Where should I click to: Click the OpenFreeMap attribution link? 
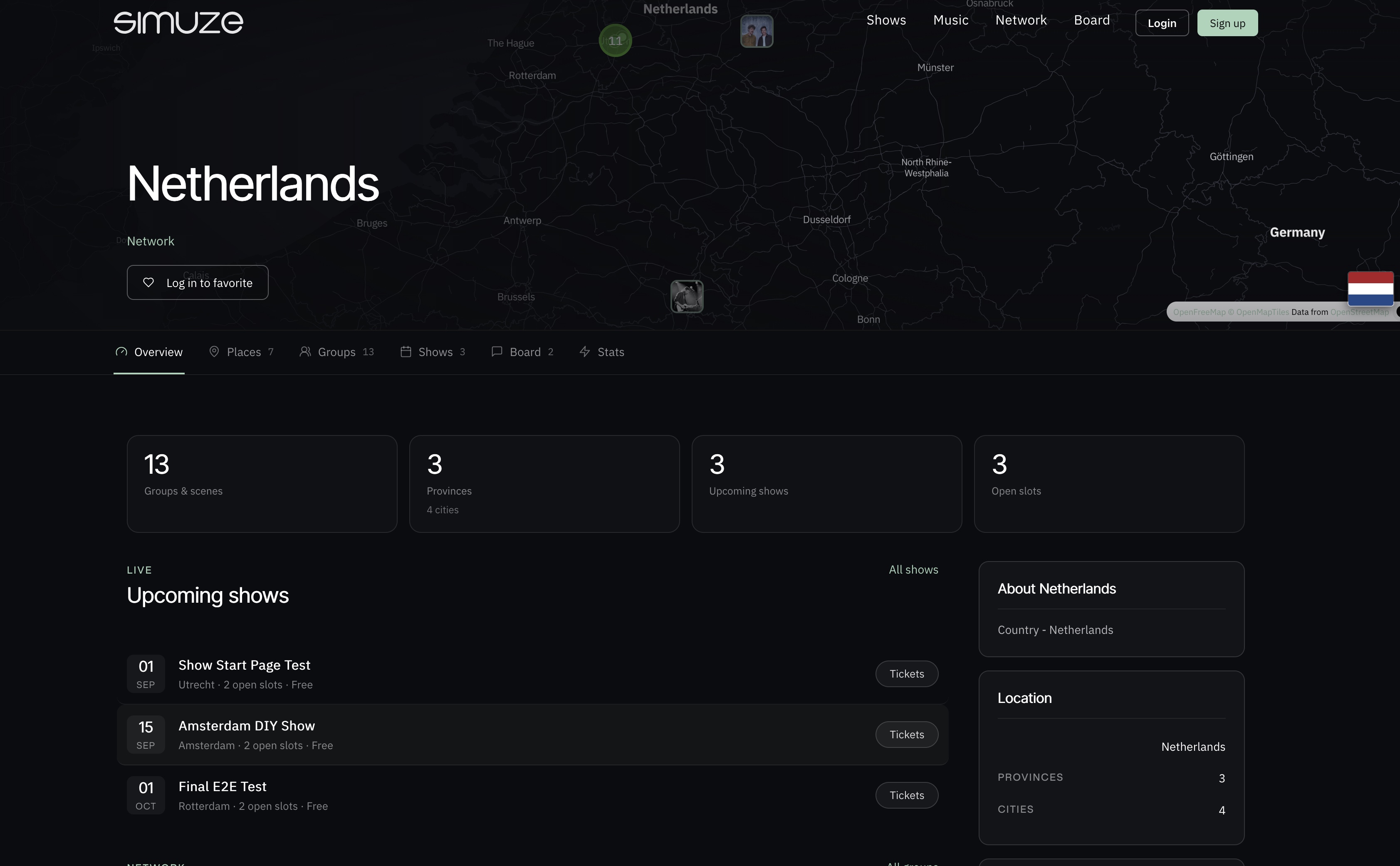click(x=1199, y=312)
